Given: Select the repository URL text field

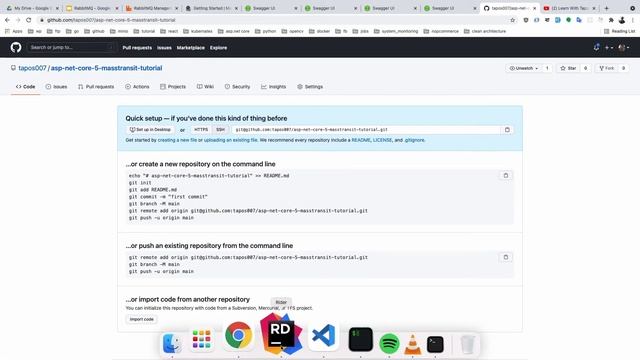Looking at the screenshot, I should (366, 130).
